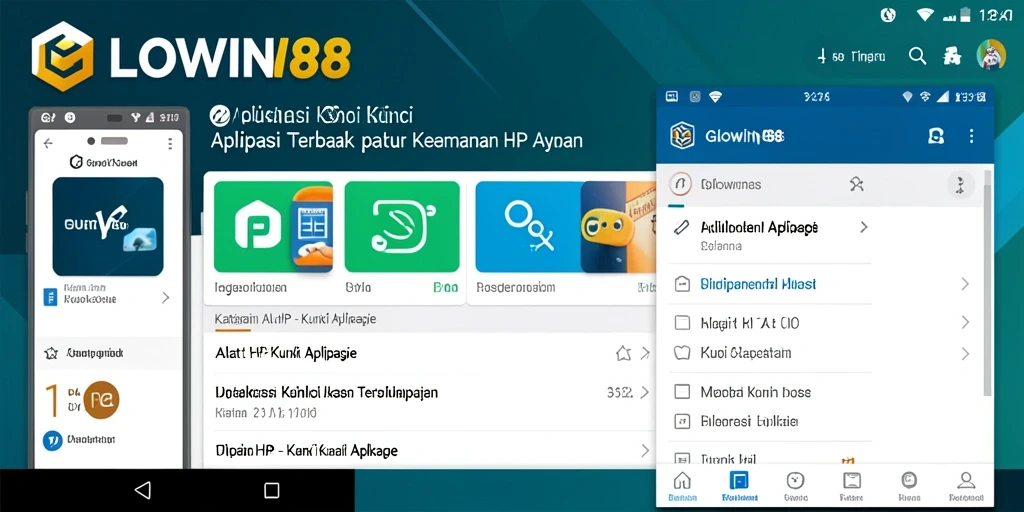Open Blidipanendil Hloast blue link text
The height and width of the screenshot is (512, 1024).
(x=758, y=284)
